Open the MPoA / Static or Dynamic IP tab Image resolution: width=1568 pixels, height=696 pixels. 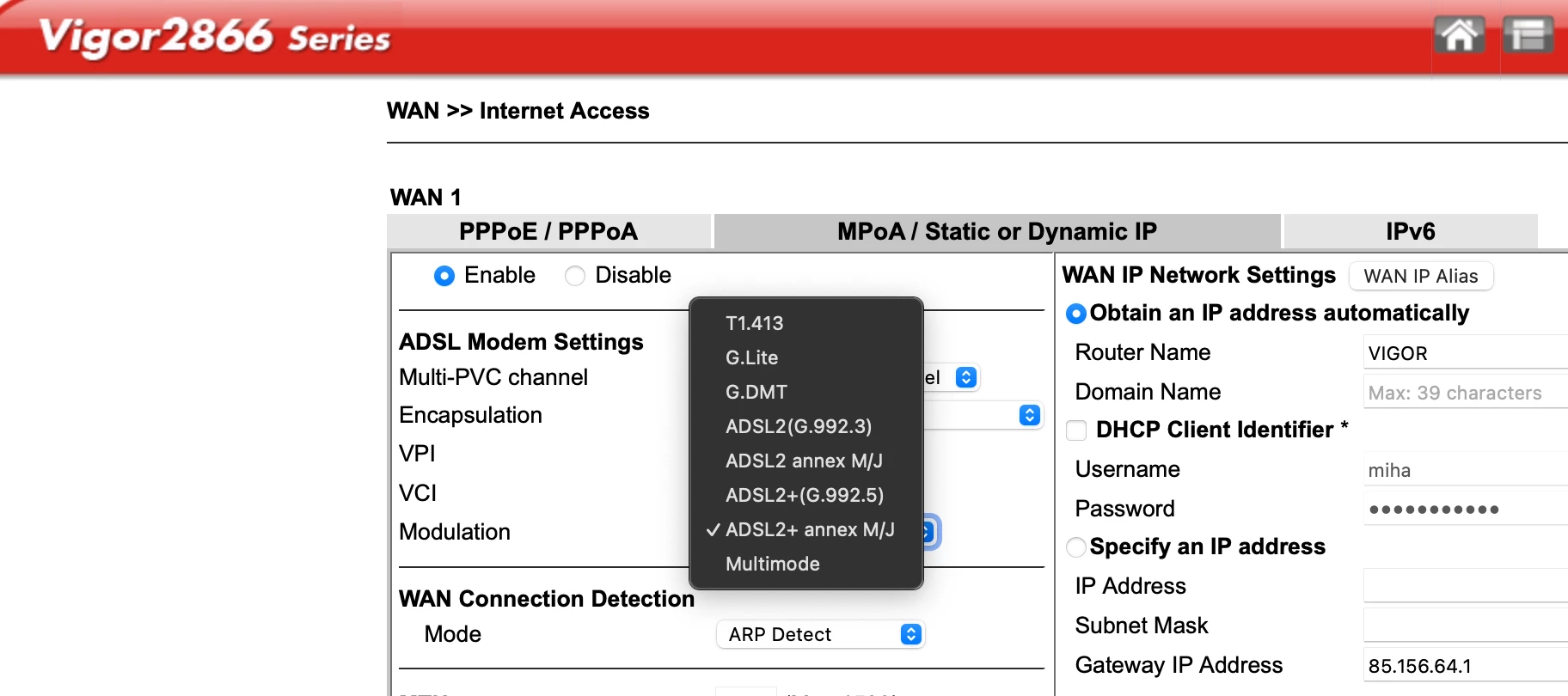(997, 231)
